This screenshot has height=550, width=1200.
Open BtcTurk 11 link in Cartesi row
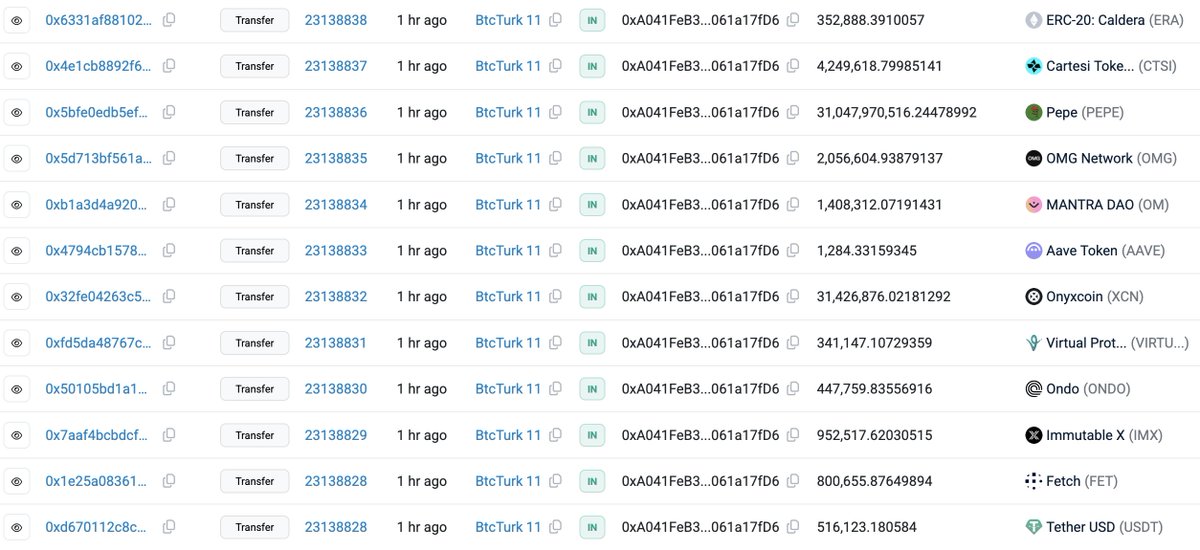508,66
